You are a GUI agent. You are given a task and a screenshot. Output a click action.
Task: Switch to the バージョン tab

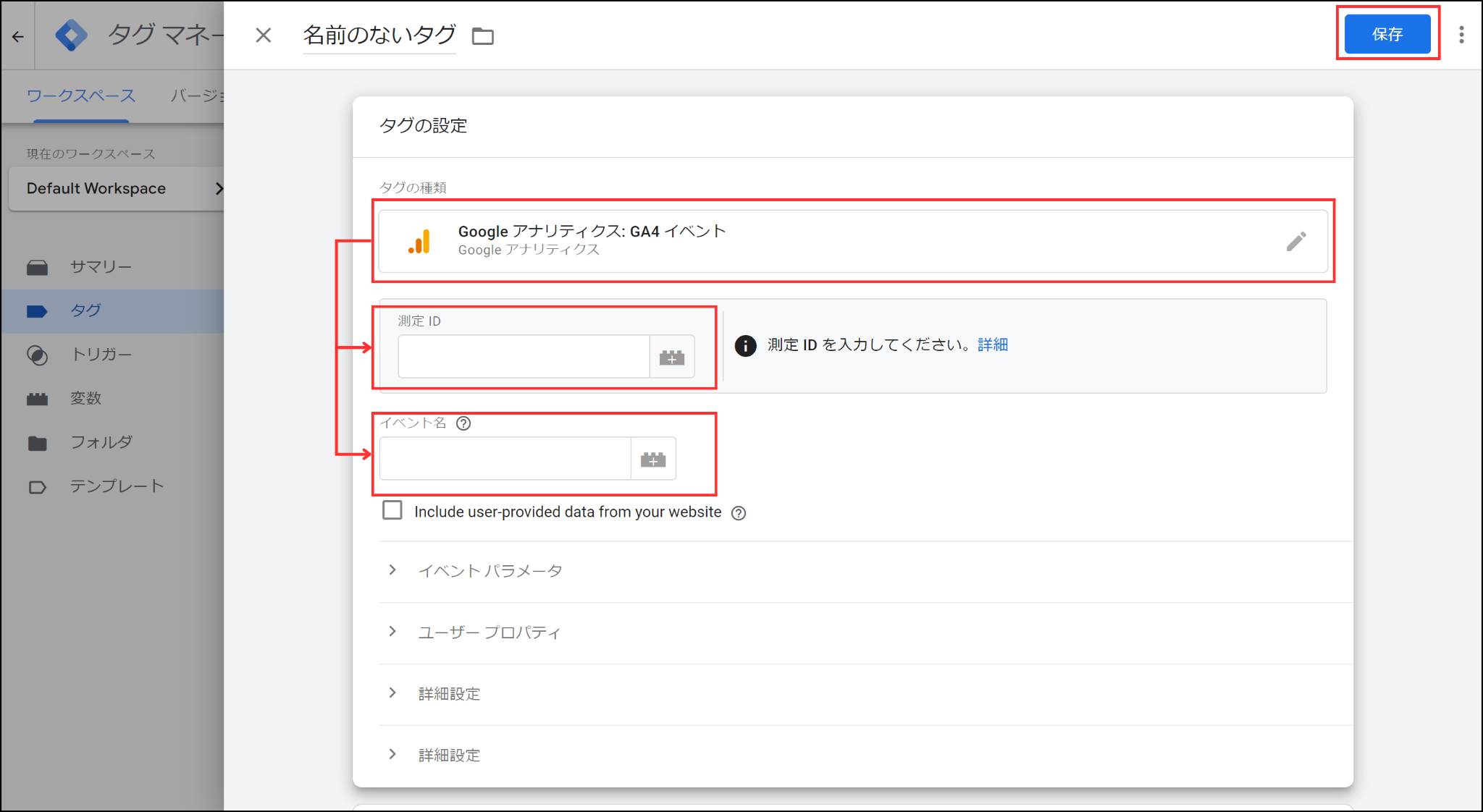tap(197, 96)
